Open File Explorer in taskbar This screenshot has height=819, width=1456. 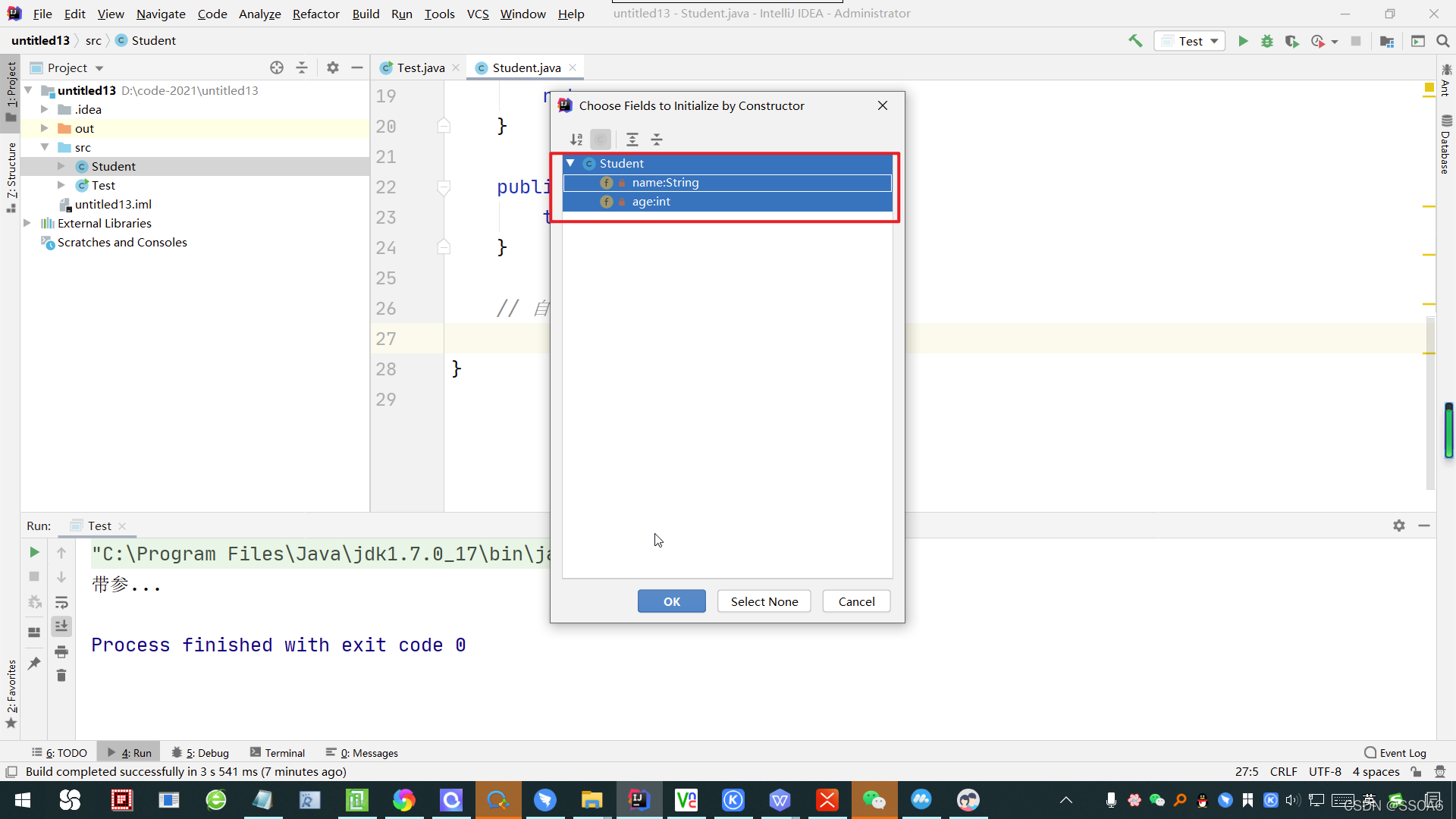pos(591,800)
